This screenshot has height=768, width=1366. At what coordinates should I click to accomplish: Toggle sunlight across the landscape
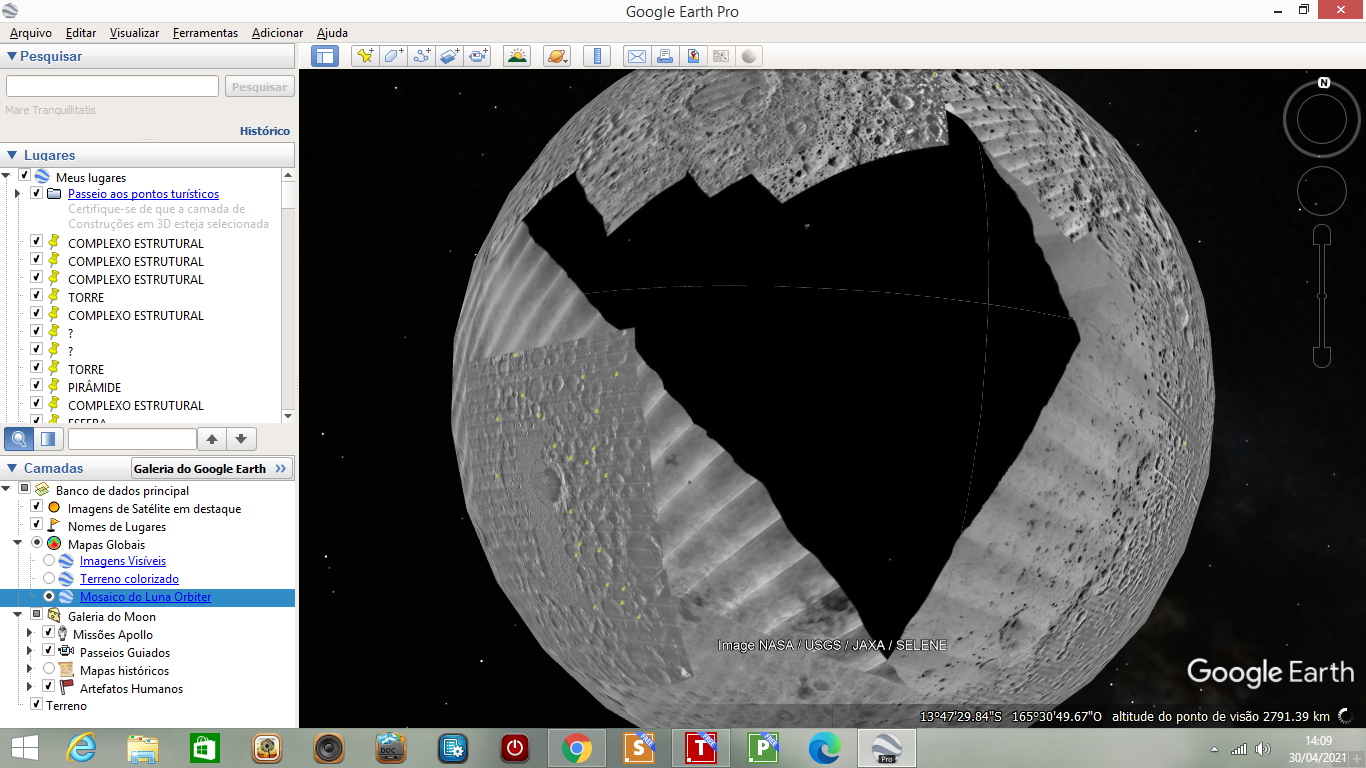(517, 56)
